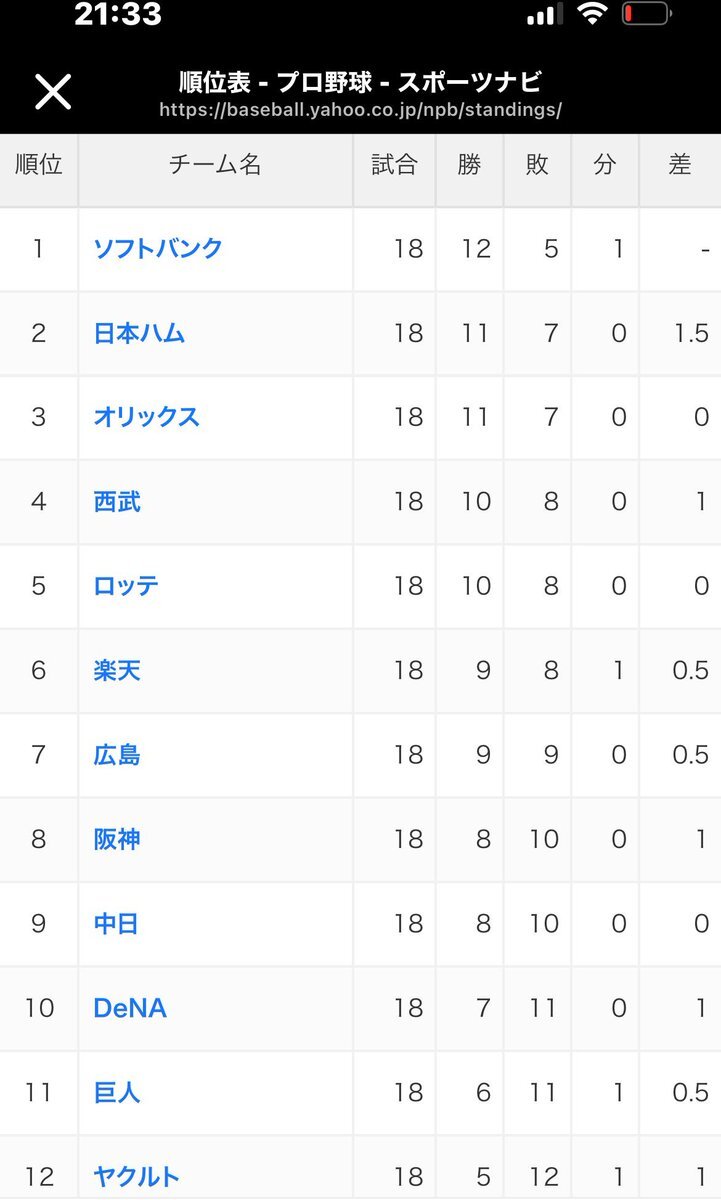721x1200 pixels.
Task: Tap the チーム名 column header
Action: [215, 165]
